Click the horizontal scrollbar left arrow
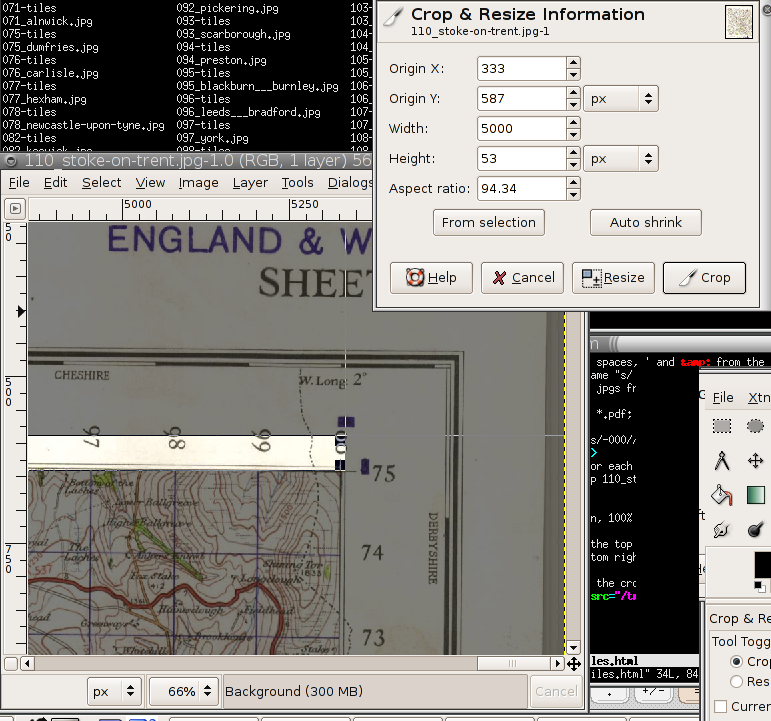Viewport: 771px width, 721px height. pos(28,663)
